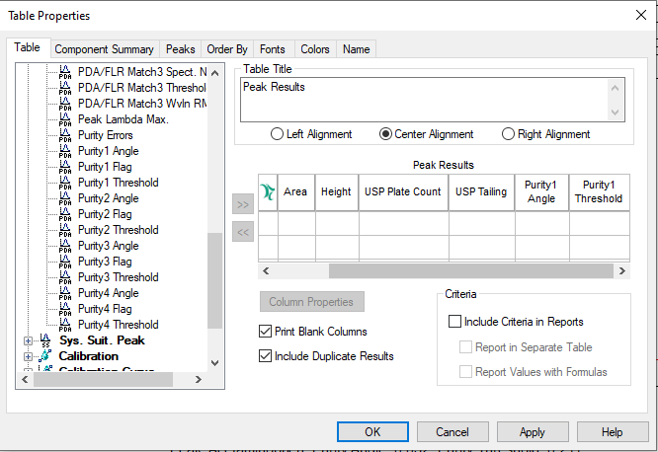Click the Sys. Suit. Peak folder icon
Viewport: 658px width, 452px height.
pyautogui.click(x=46, y=341)
